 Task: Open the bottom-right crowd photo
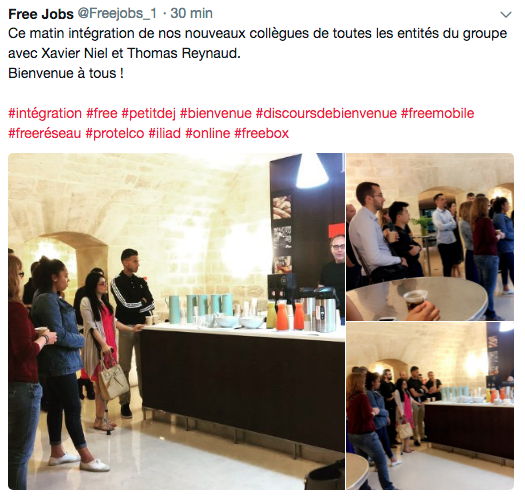click(x=430, y=406)
